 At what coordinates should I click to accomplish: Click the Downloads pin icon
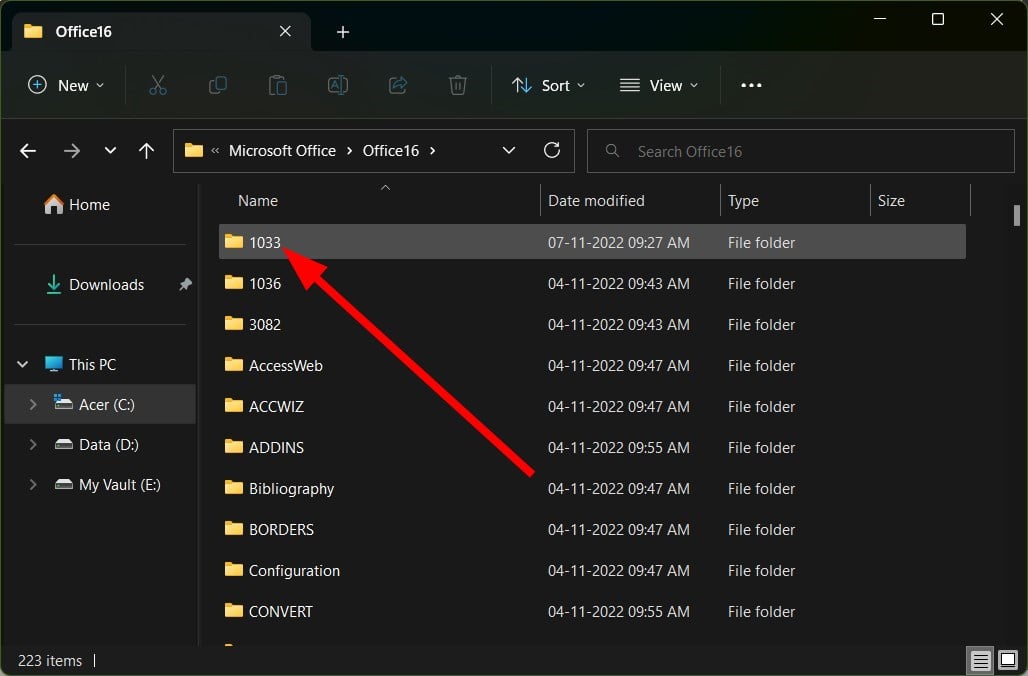[x=186, y=285]
